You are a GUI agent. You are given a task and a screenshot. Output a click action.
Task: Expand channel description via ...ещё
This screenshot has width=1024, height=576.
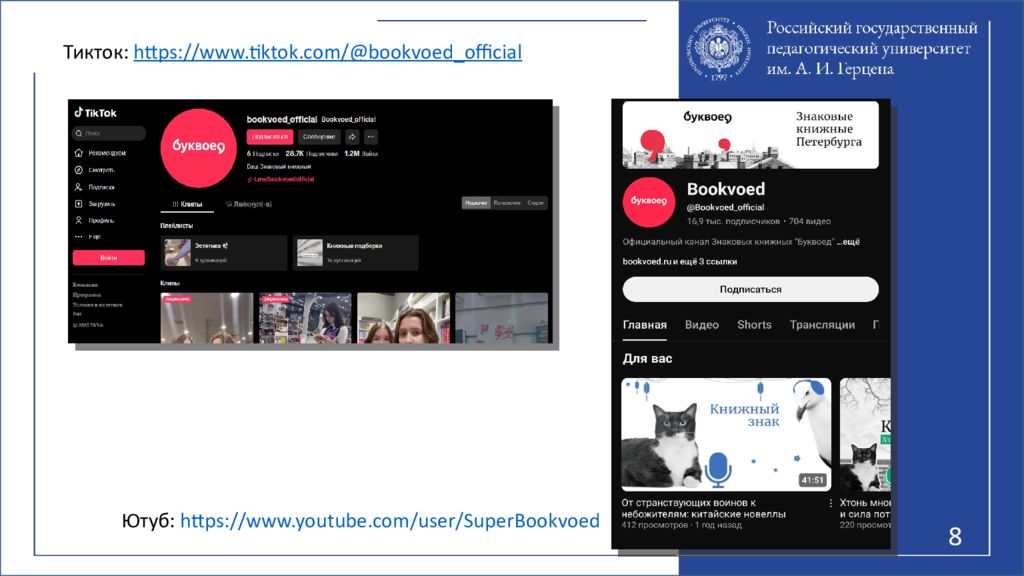pos(848,242)
